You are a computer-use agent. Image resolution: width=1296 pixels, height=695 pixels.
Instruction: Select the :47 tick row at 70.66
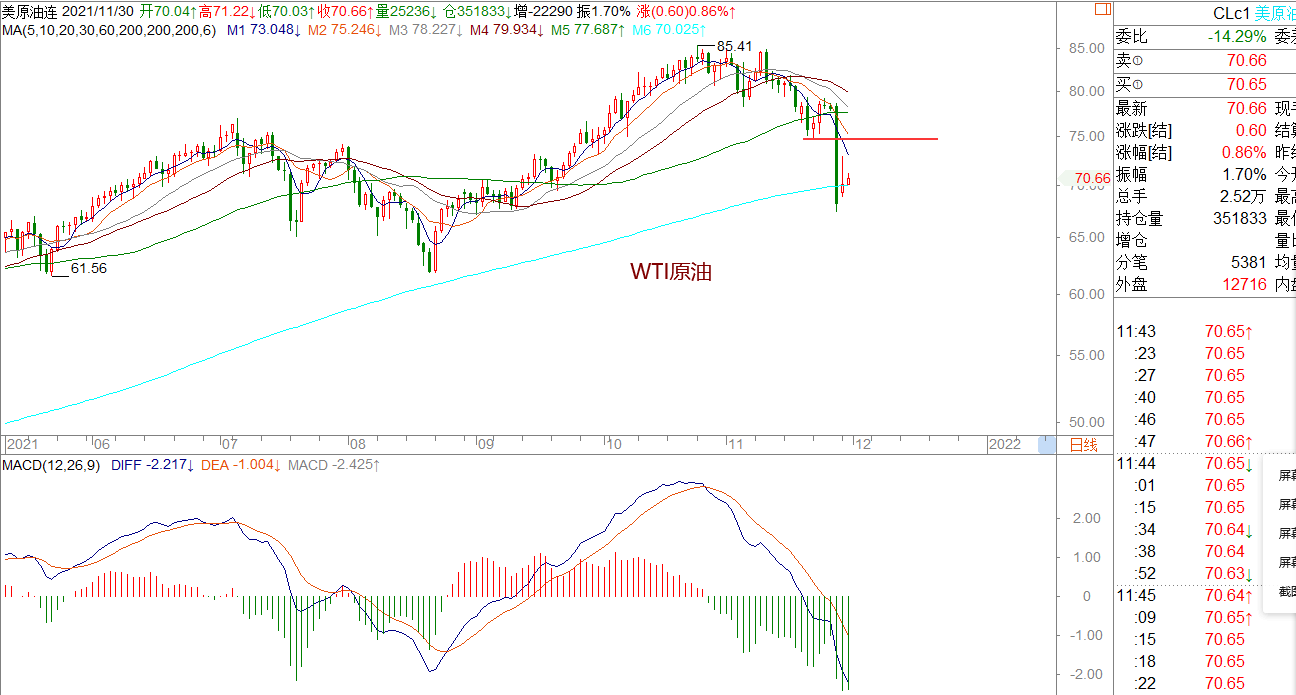point(1185,441)
